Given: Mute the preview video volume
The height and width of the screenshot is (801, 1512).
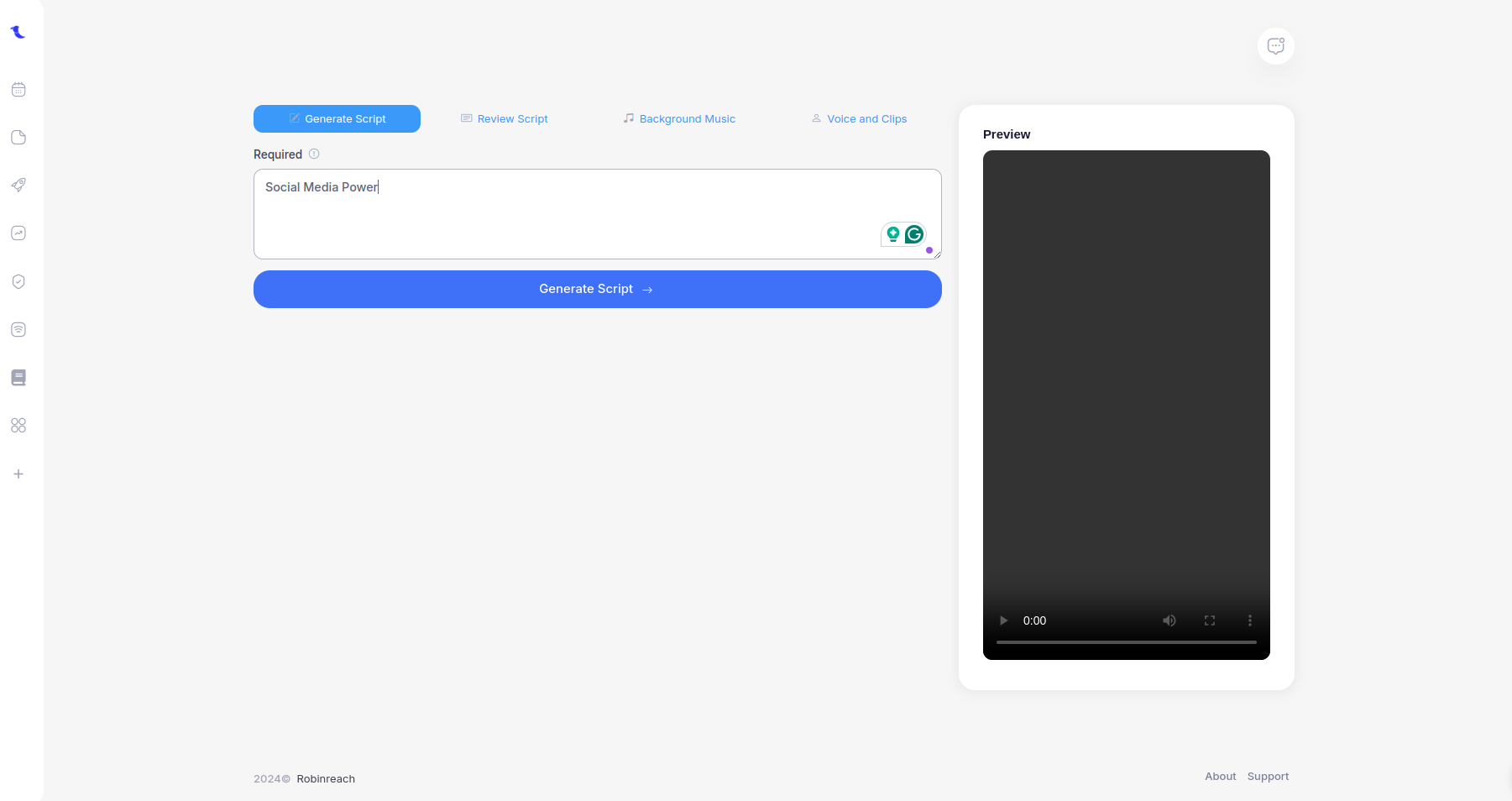Looking at the screenshot, I should tap(1169, 620).
